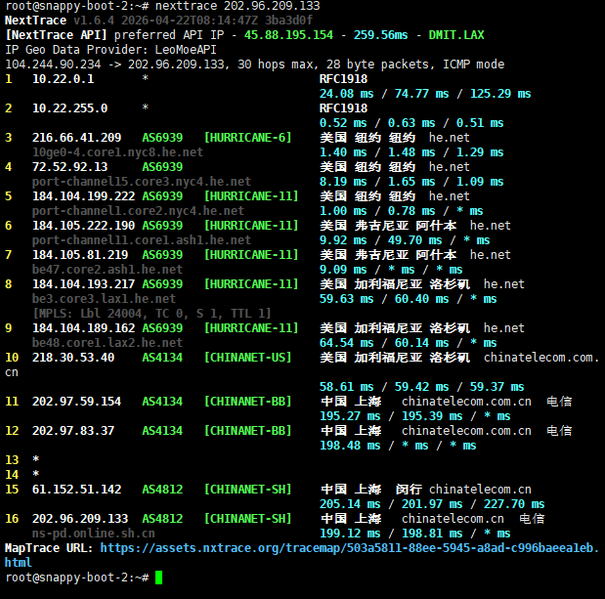Click latency value 199.12 ms
The width and height of the screenshot is (605, 599).
[350, 534]
